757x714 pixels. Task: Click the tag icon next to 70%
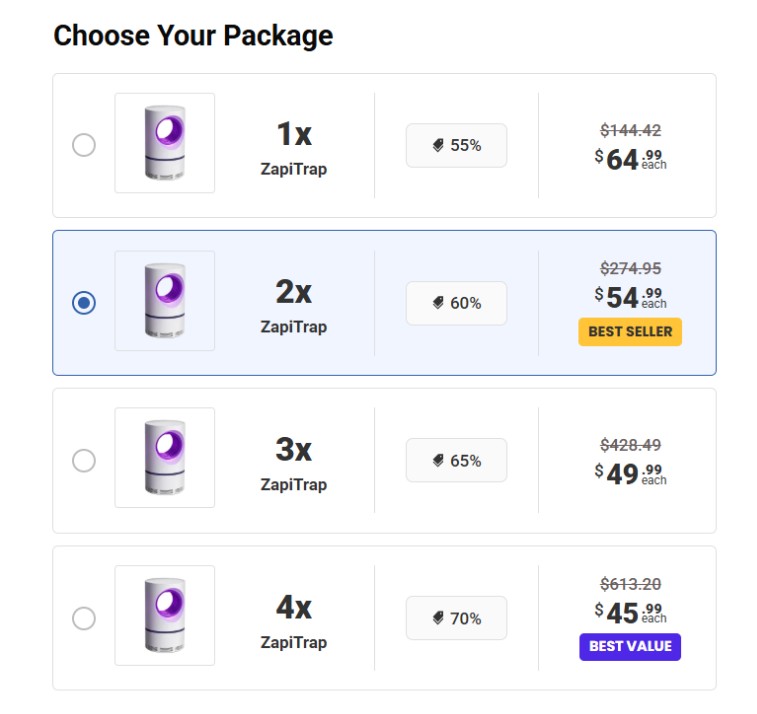click(x=438, y=618)
